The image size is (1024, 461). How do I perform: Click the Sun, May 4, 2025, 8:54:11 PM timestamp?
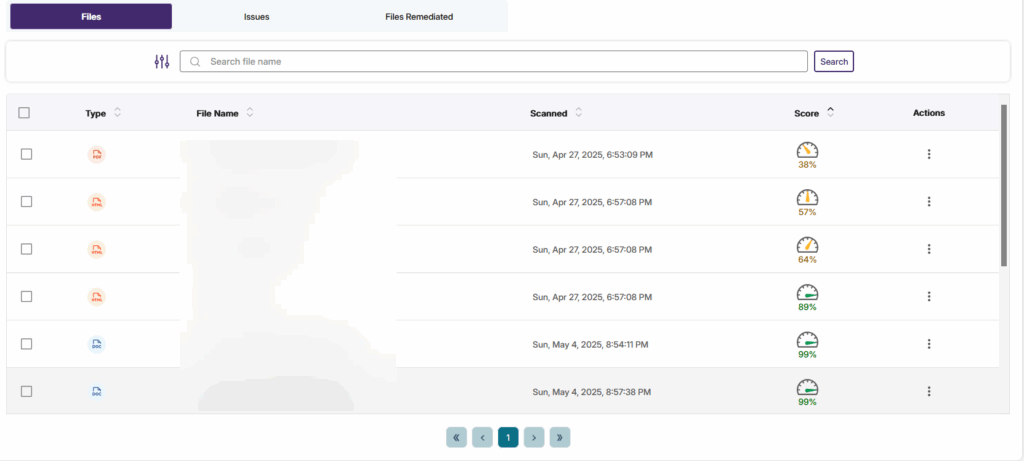pyautogui.click(x=590, y=344)
